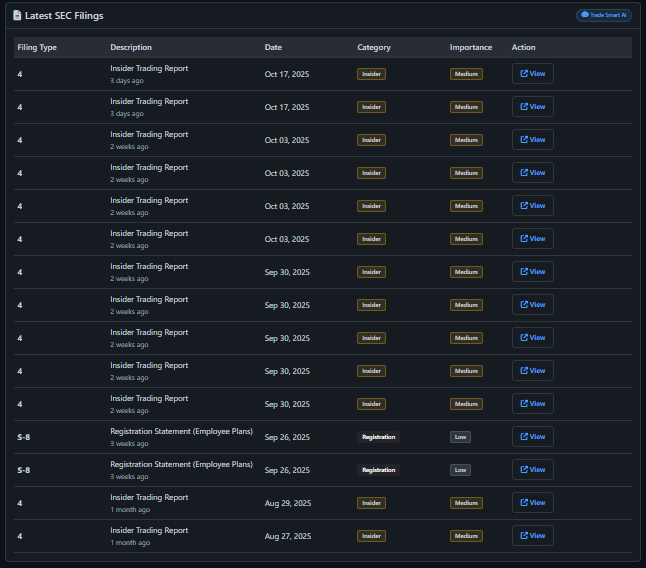Click the Filing Type column header
Viewport: 646px width, 568px height.
37,48
